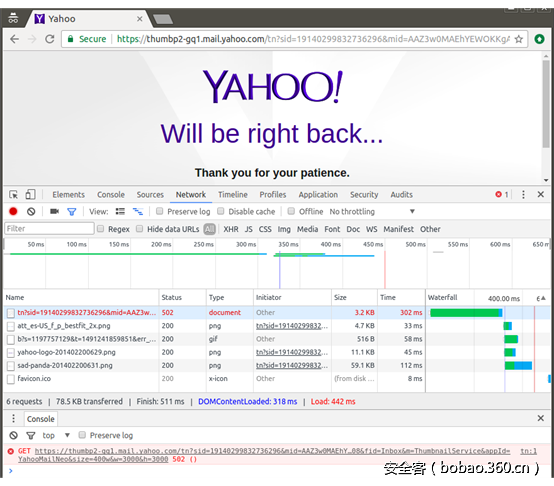Open the Console tab in DevTools

pos(111,195)
